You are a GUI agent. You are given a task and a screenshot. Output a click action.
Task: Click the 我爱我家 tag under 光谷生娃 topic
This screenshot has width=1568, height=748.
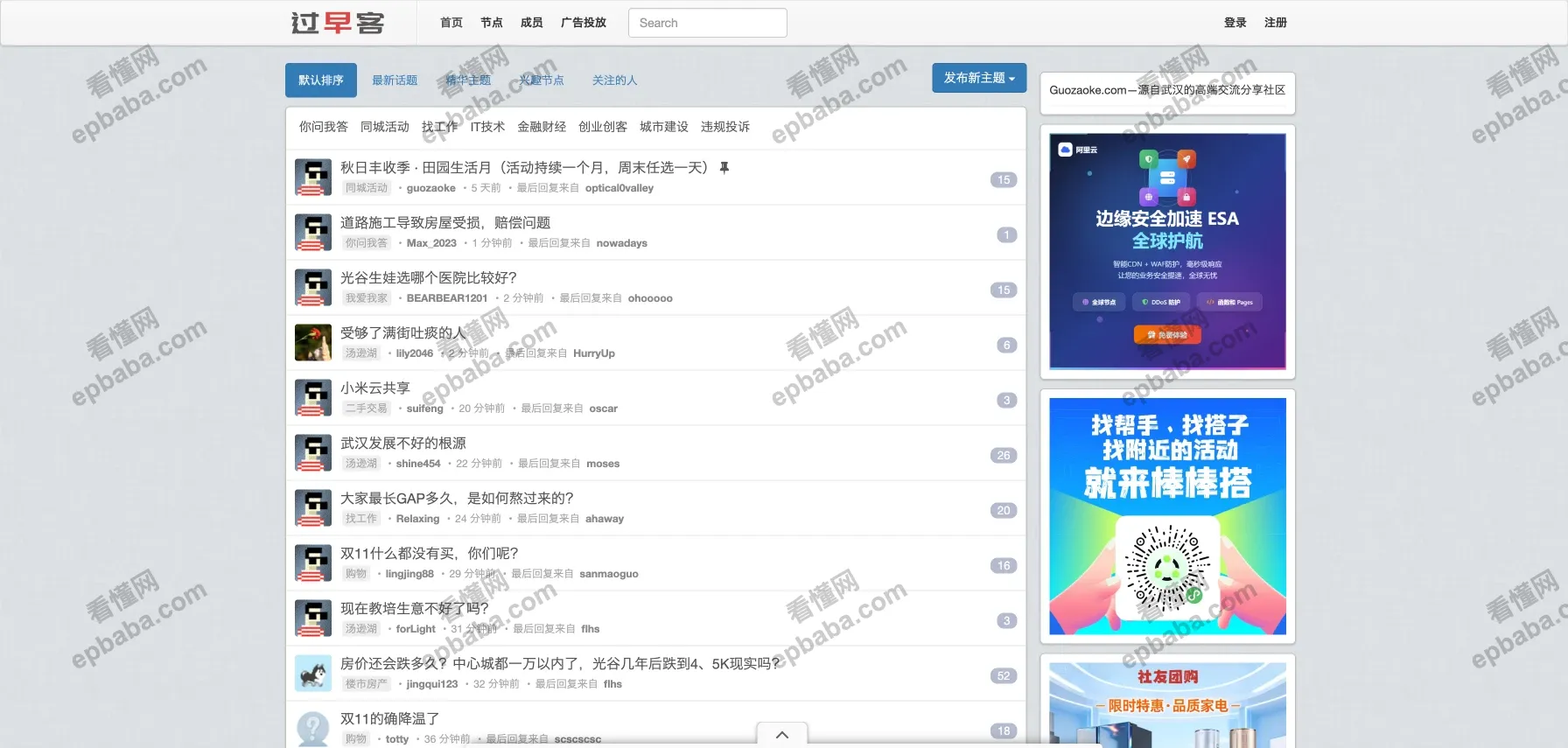366,298
